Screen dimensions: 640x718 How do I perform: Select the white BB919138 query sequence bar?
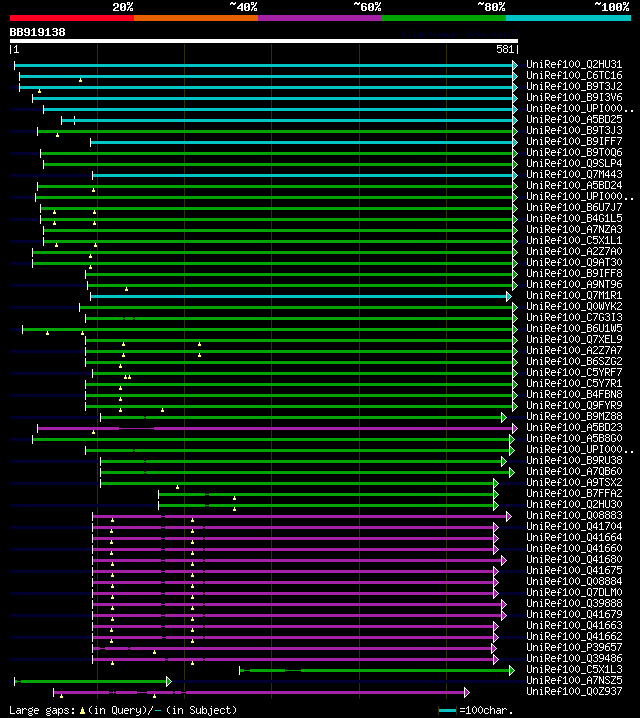tap(264, 41)
